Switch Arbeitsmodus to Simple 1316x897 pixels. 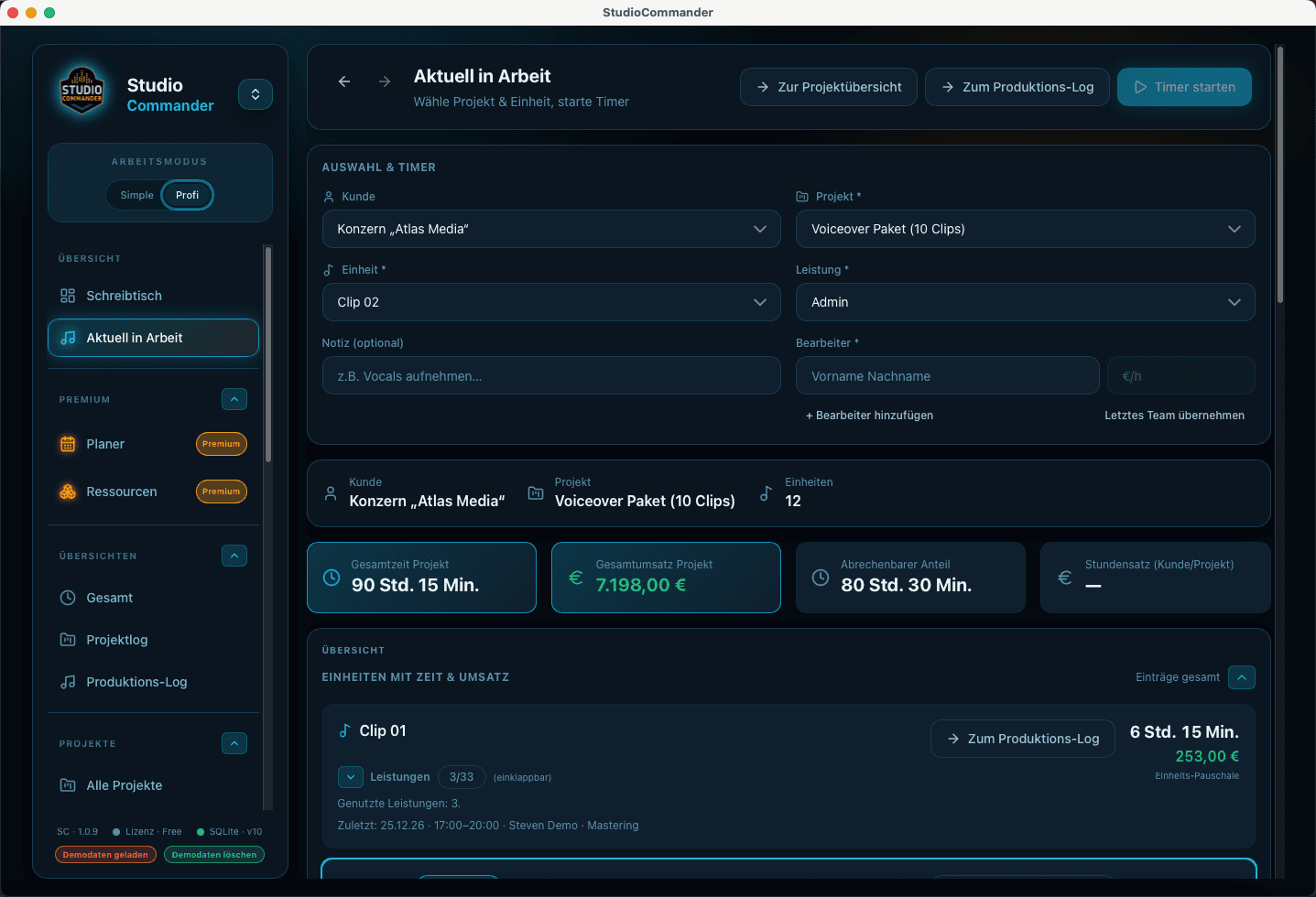[136, 195]
